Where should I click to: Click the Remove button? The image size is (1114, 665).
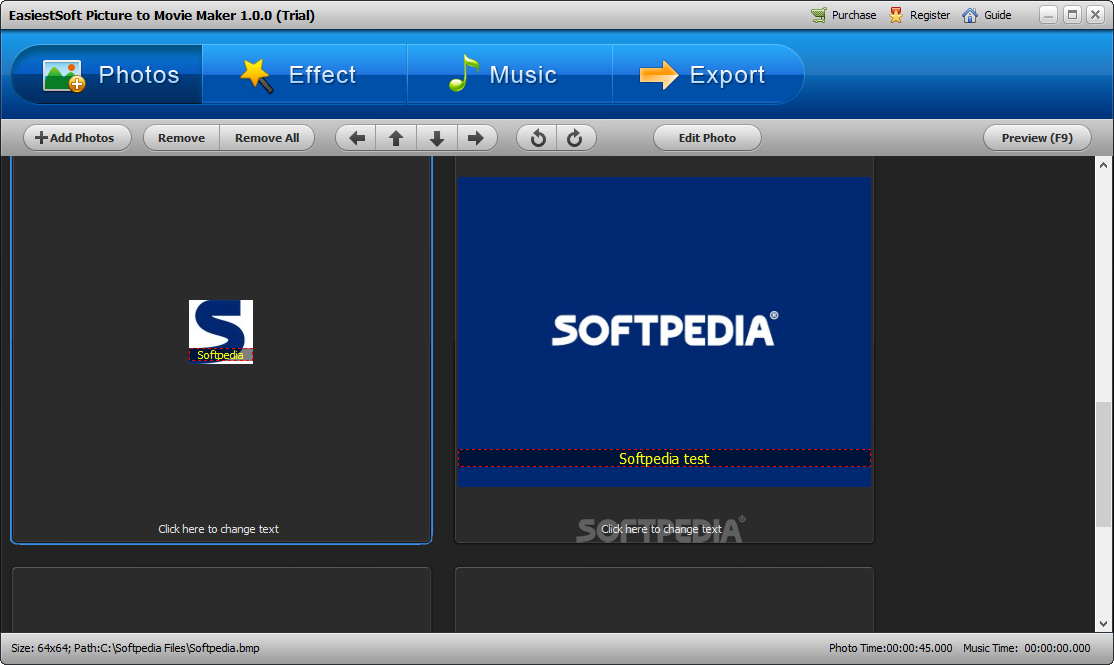[182, 138]
